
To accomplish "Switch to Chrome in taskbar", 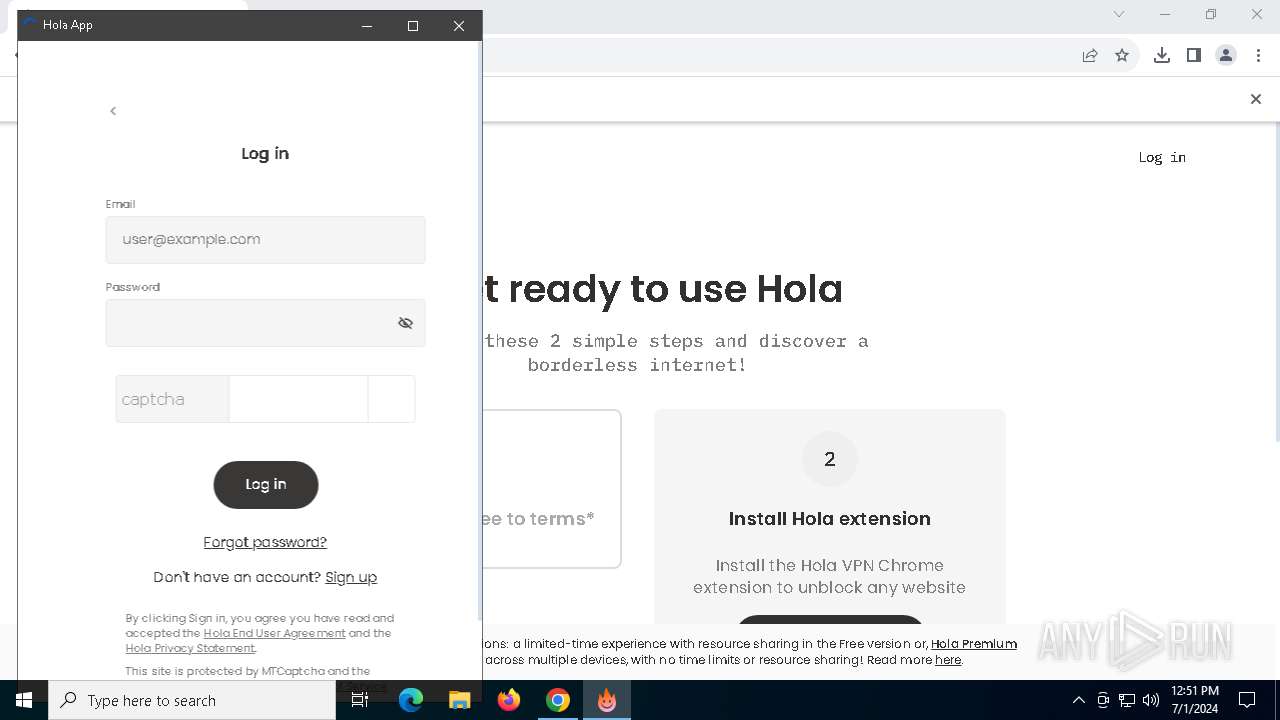I will click(x=558, y=700).
